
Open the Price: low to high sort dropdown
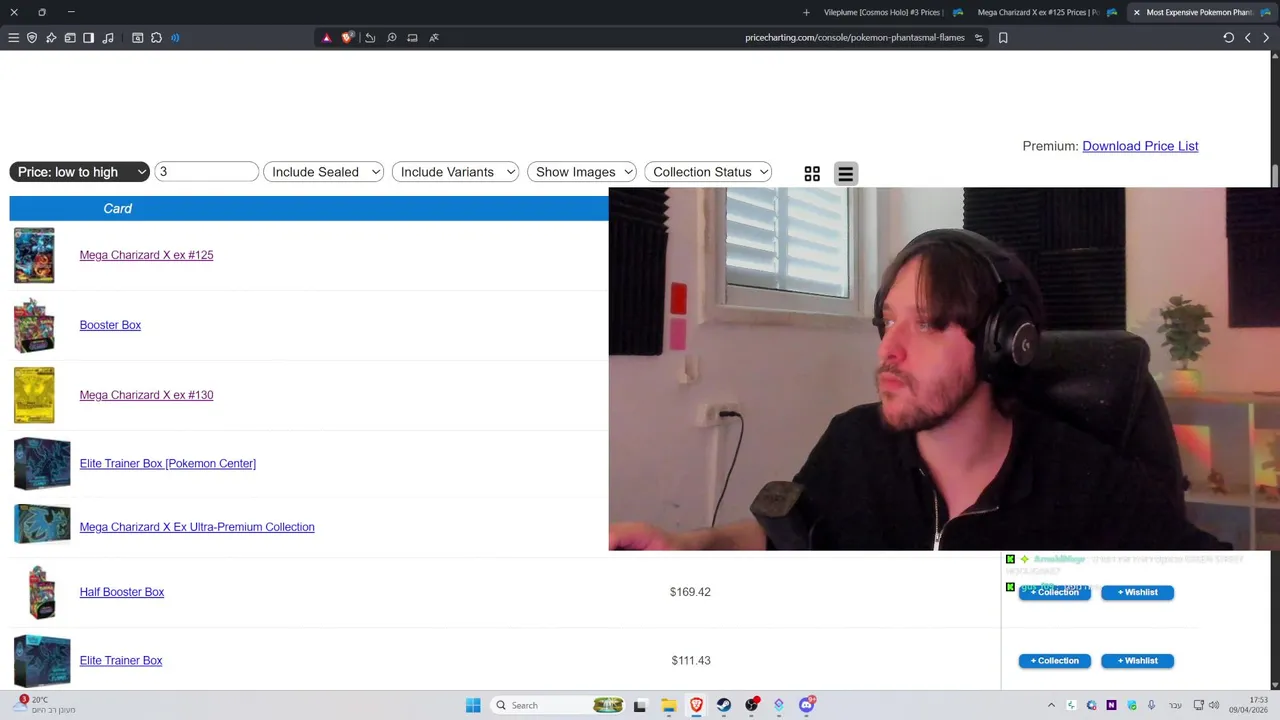(80, 172)
